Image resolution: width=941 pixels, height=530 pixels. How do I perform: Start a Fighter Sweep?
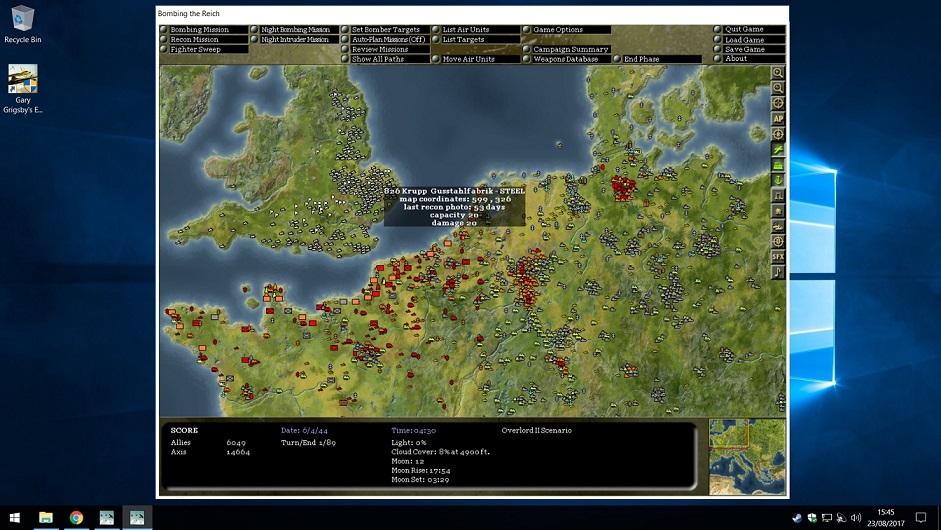click(204, 49)
